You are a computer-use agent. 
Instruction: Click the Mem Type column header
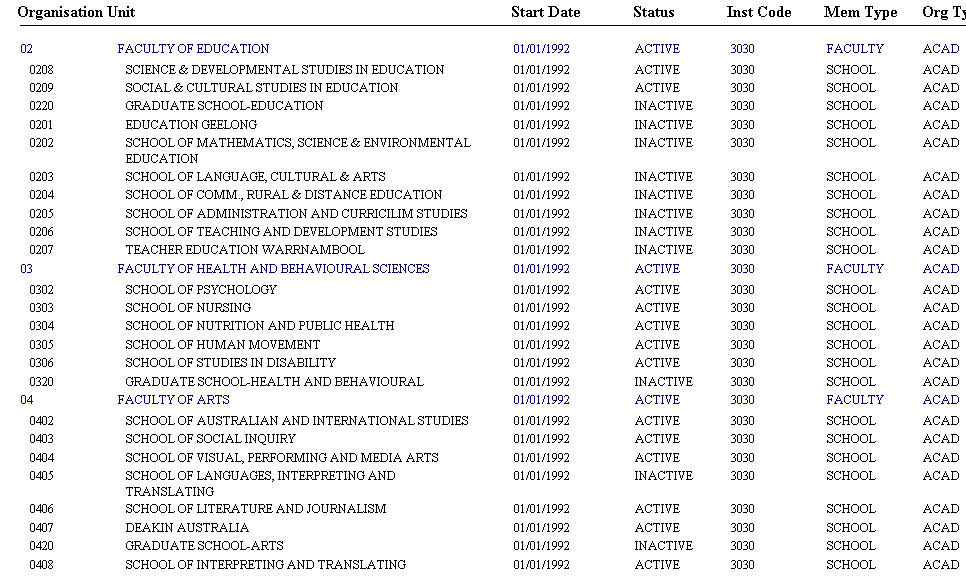861,12
